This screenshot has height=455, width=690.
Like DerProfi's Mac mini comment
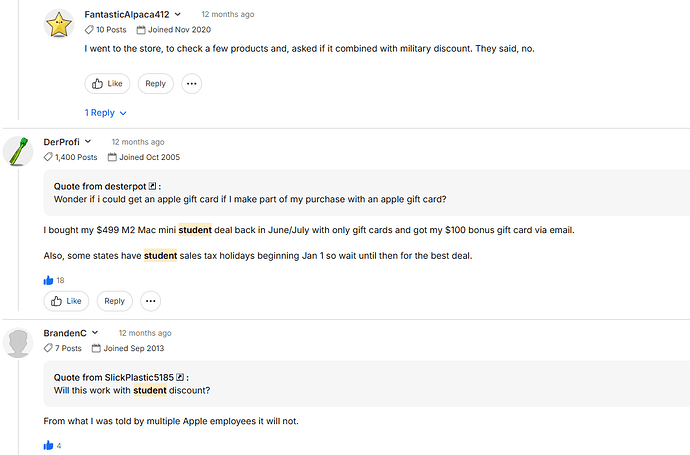[66, 301]
